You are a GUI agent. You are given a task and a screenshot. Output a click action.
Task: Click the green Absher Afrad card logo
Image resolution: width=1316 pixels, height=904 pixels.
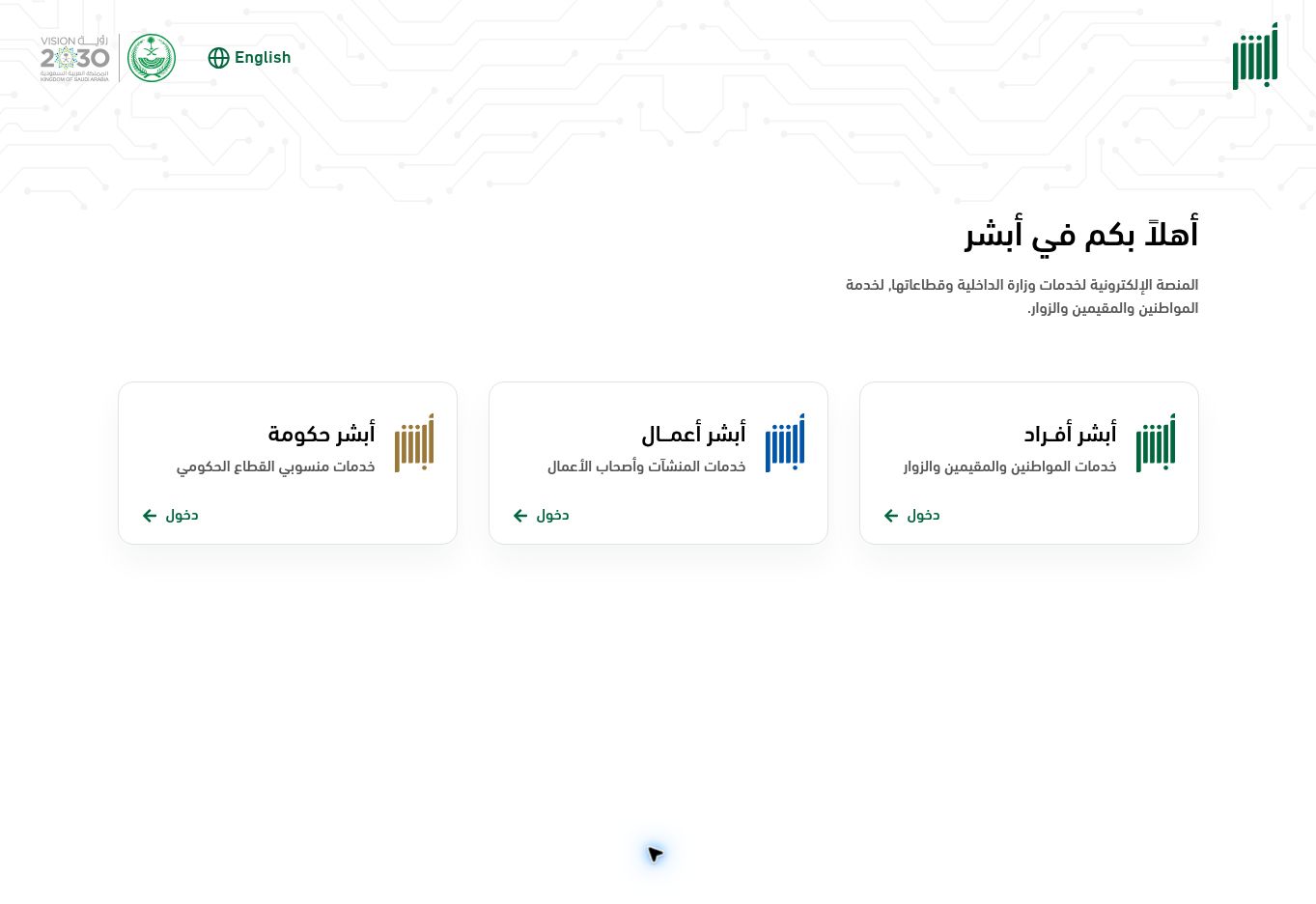(1156, 443)
